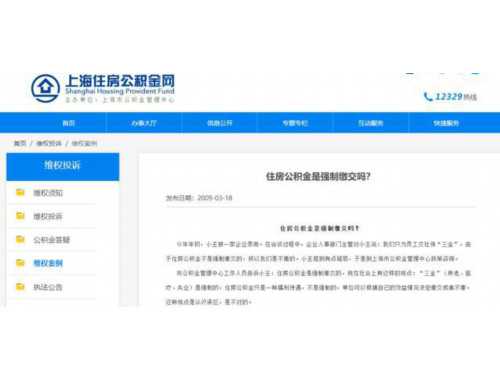
Task: Open the 办事大厅 navigation menu
Action: click(144, 123)
